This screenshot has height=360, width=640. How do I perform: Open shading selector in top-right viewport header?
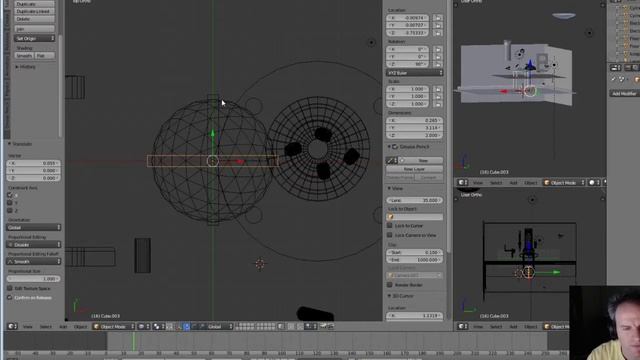594,182
